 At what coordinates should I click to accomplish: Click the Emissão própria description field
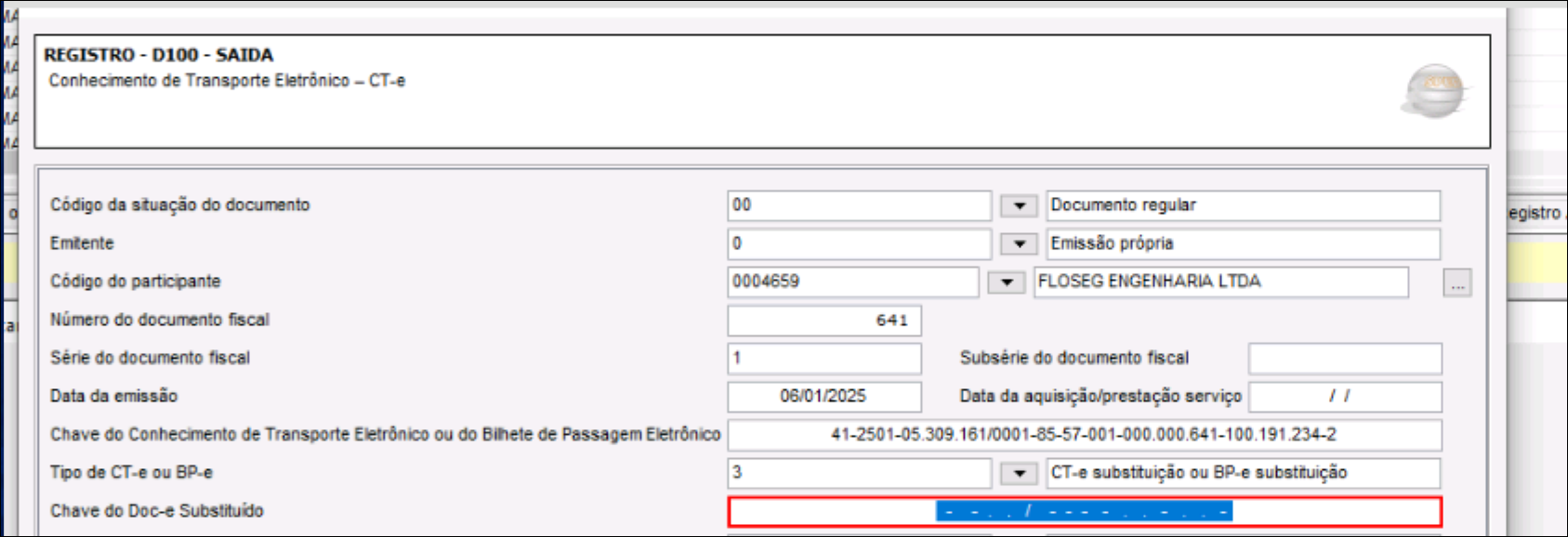point(1243,243)
